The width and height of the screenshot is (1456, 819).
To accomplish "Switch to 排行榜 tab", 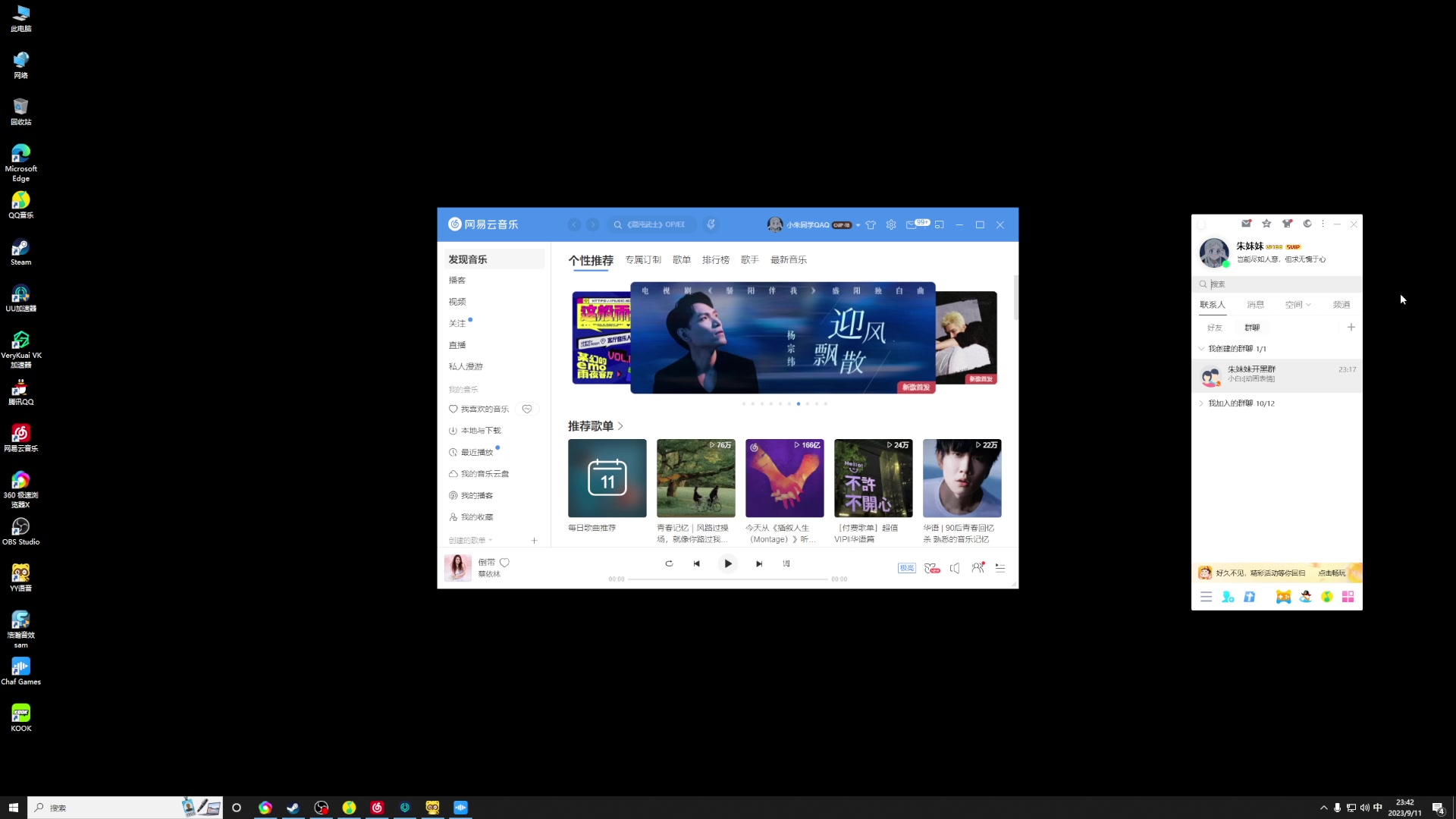I will (x=715, y=259).
